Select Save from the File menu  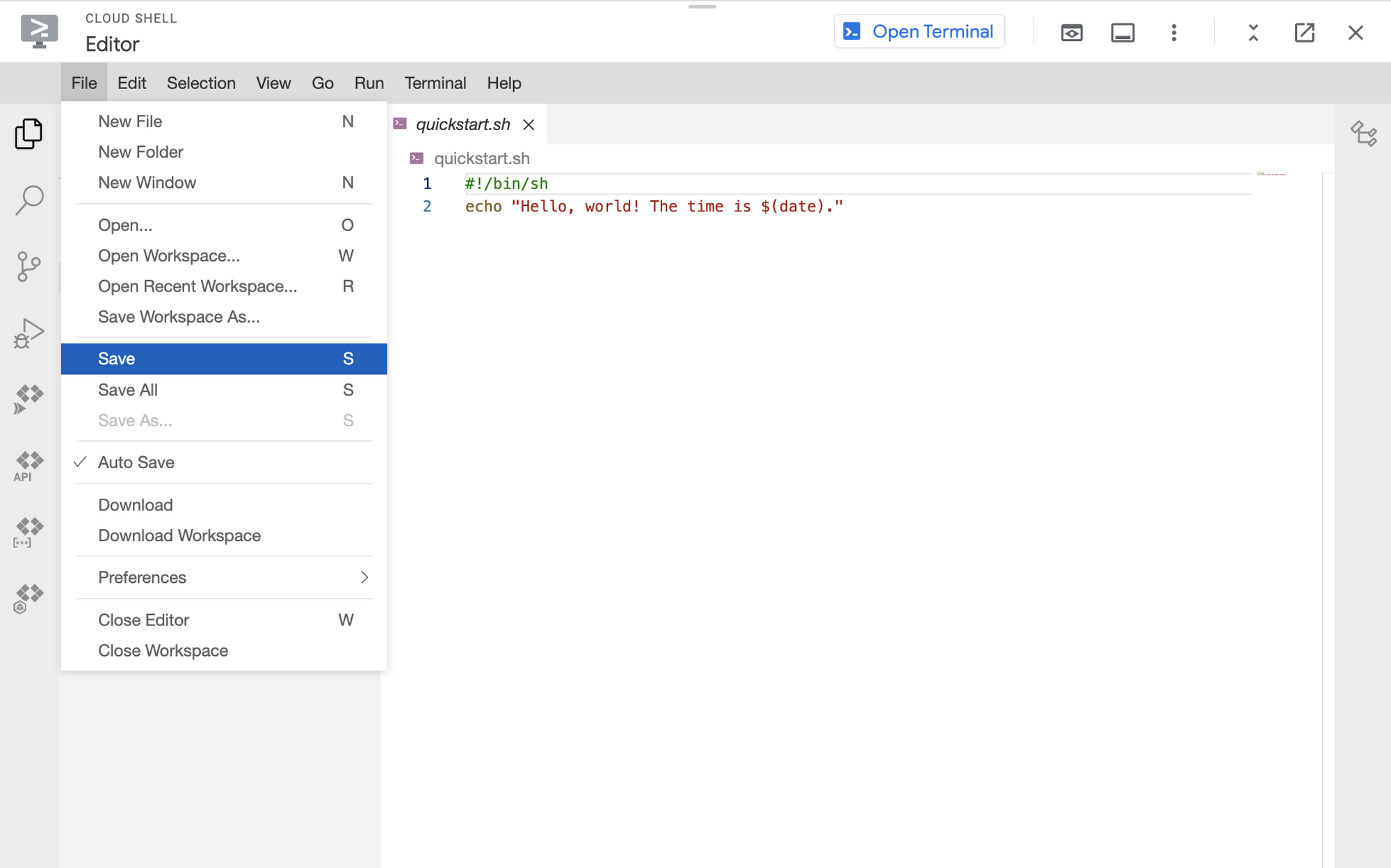point(225,358)
